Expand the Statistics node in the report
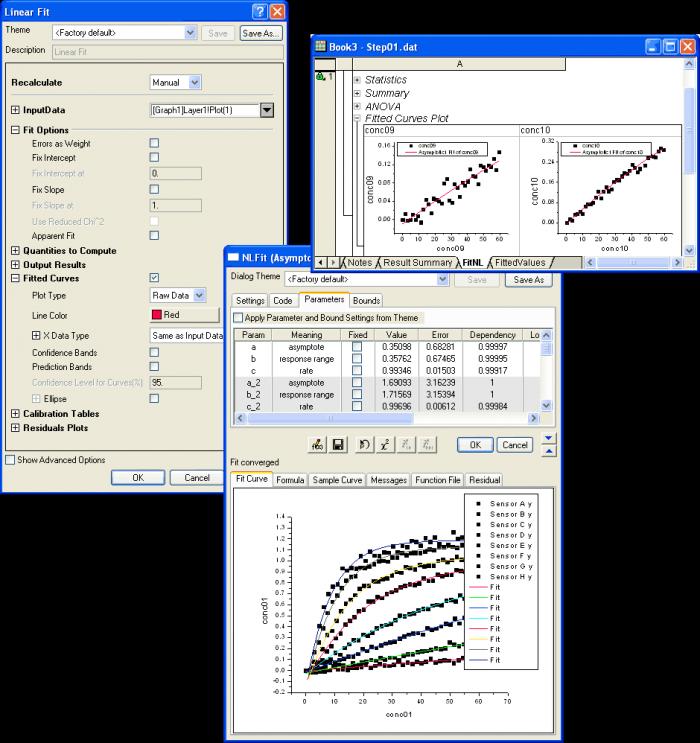Viewport: 700px width, 743px height. pyautogui.click(x=357, y=80)
